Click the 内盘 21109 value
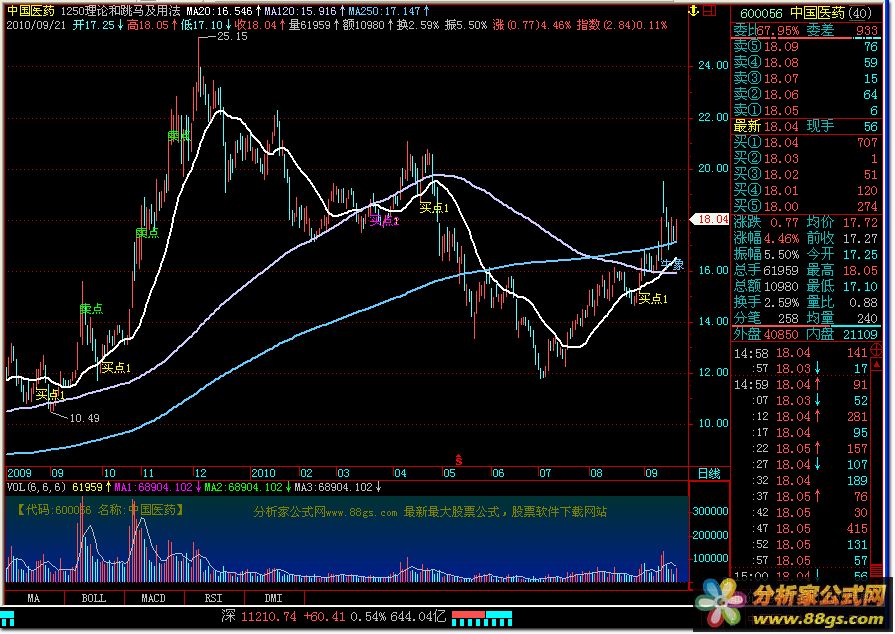Screen dimensions: 895x634 pos(860,334)
